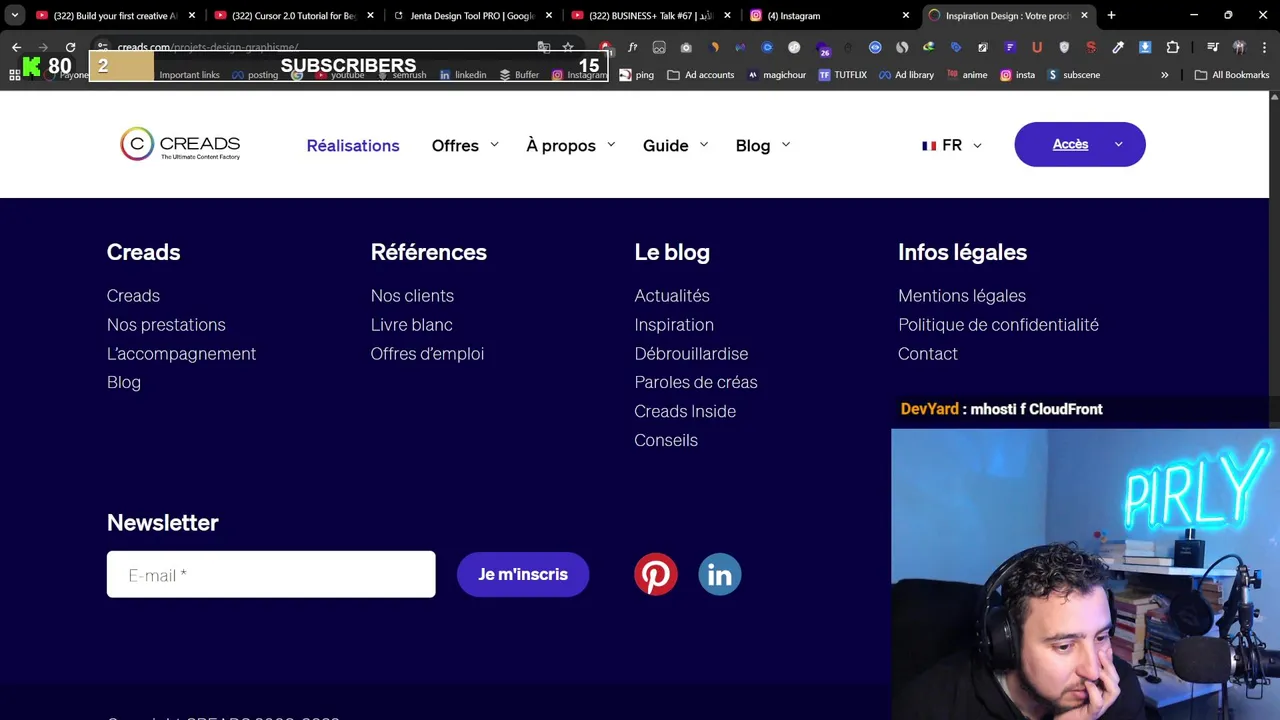
Task: Open the Chrome three-dot menu
Action: click(1264, 47)
